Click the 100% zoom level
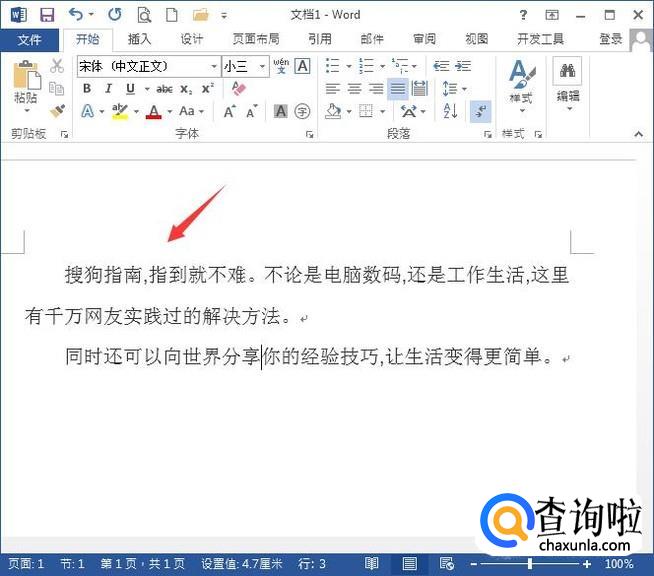The height and width of the screenshot is (576, 654). point(619,564)
